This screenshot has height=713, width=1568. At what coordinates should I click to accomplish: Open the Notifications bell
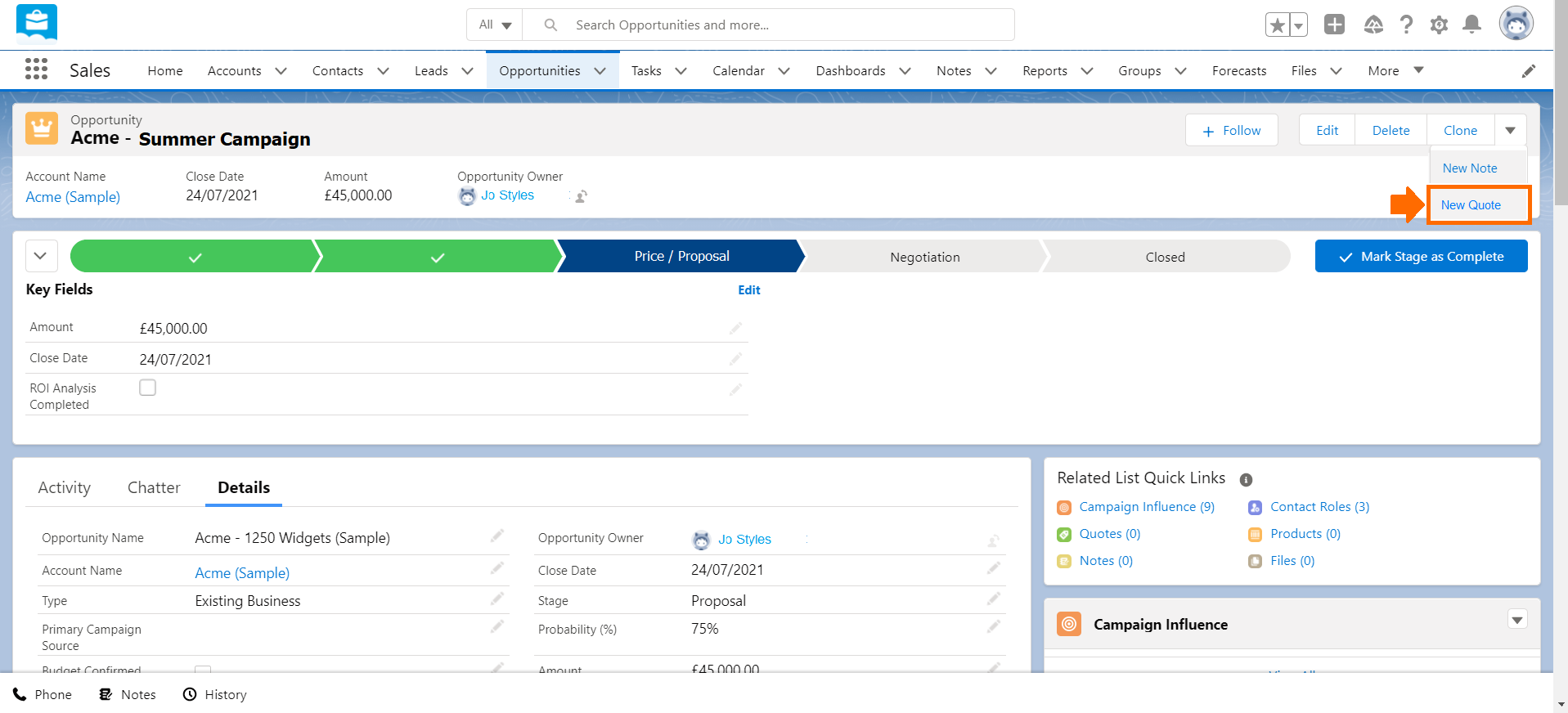tap(1471, 25)
